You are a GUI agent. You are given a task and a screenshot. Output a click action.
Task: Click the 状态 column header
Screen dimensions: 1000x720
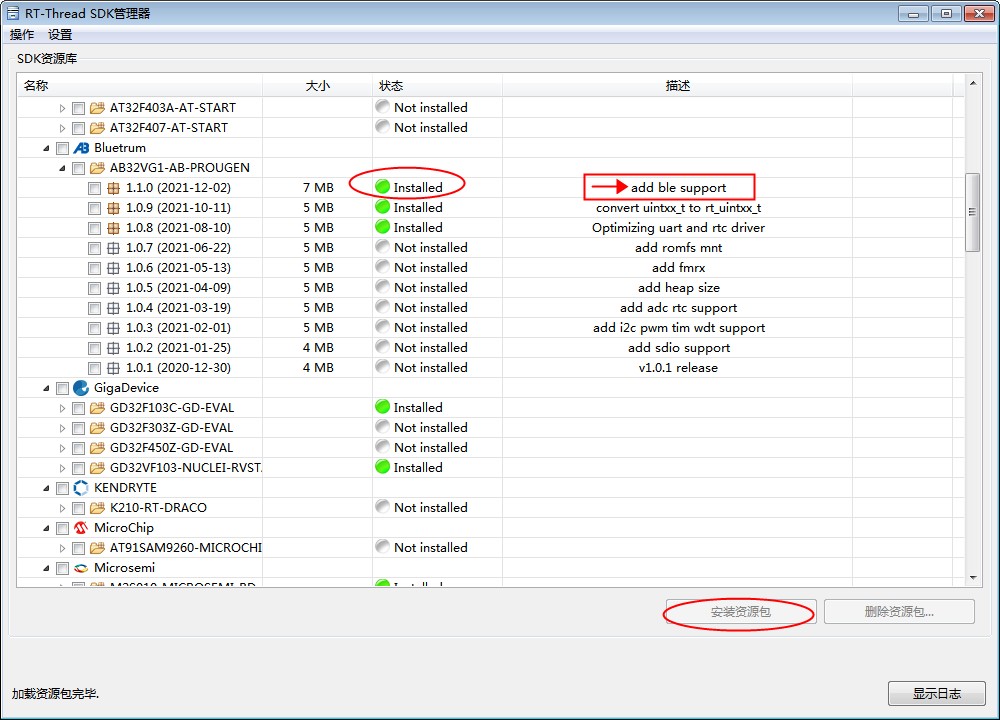(x=438, y=85)
